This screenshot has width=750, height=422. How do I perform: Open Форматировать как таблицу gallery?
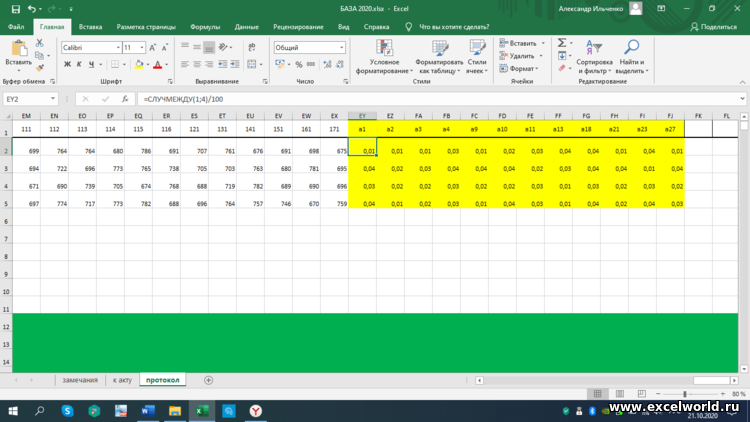coord(439,57)
